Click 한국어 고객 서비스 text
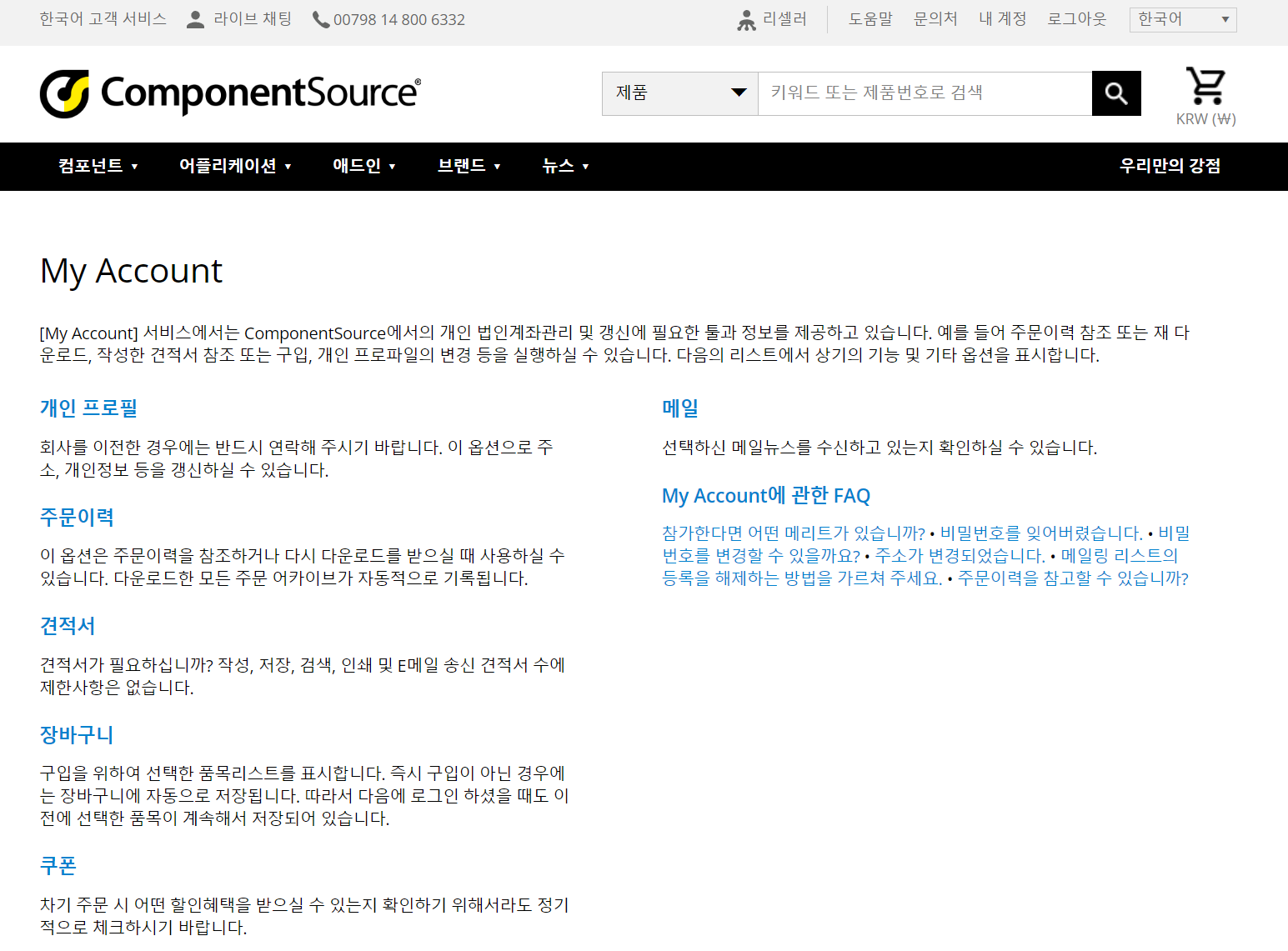The width and height of the screenshot is (1288, 951). pos(103,19)
